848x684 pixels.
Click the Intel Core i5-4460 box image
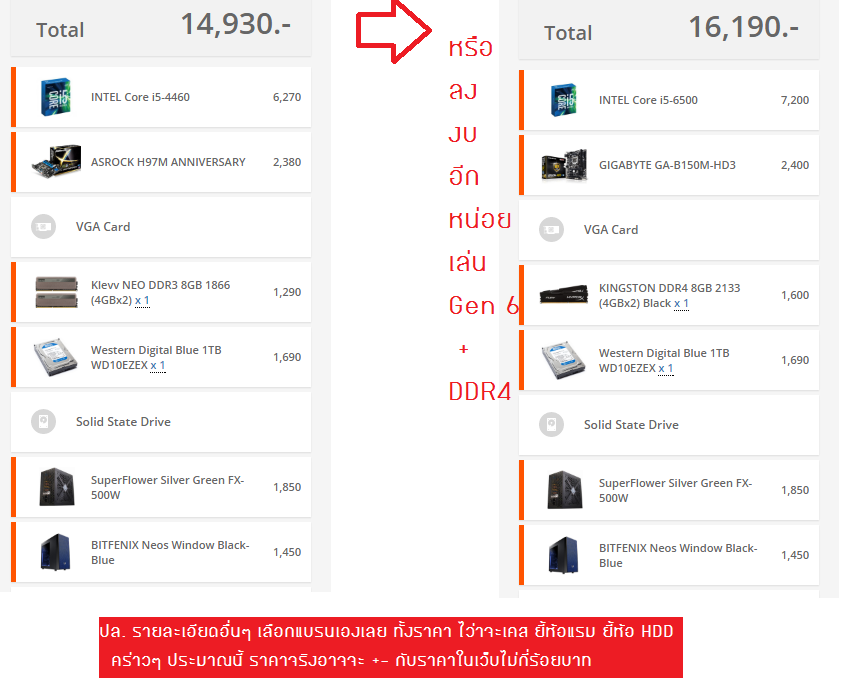(56, 97)
